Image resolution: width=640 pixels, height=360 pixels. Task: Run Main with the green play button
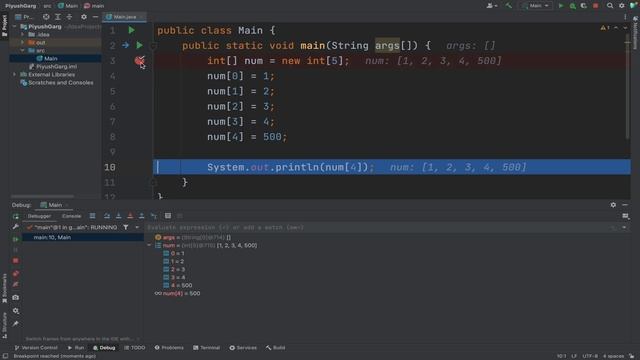coord(561,6)
